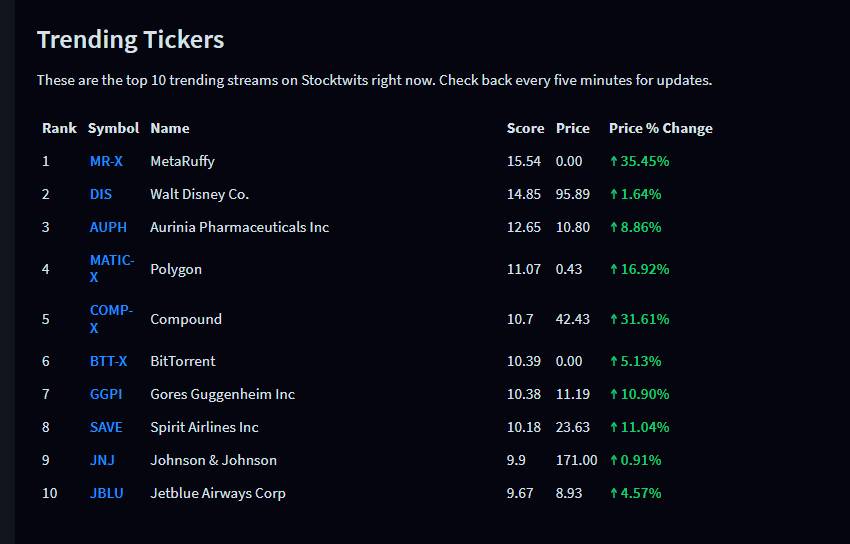
Task: Click the Score column header
Action: click(x=525, y=128)
